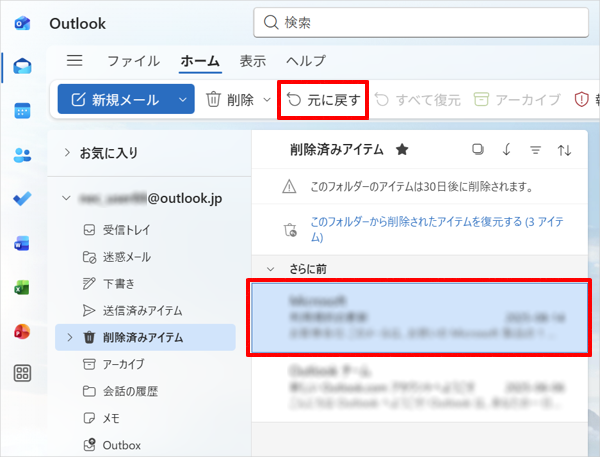The height and width of the screenshot is (457, 600).
Task: Open the 迷惑メール folder
Action: click(116, 257)
